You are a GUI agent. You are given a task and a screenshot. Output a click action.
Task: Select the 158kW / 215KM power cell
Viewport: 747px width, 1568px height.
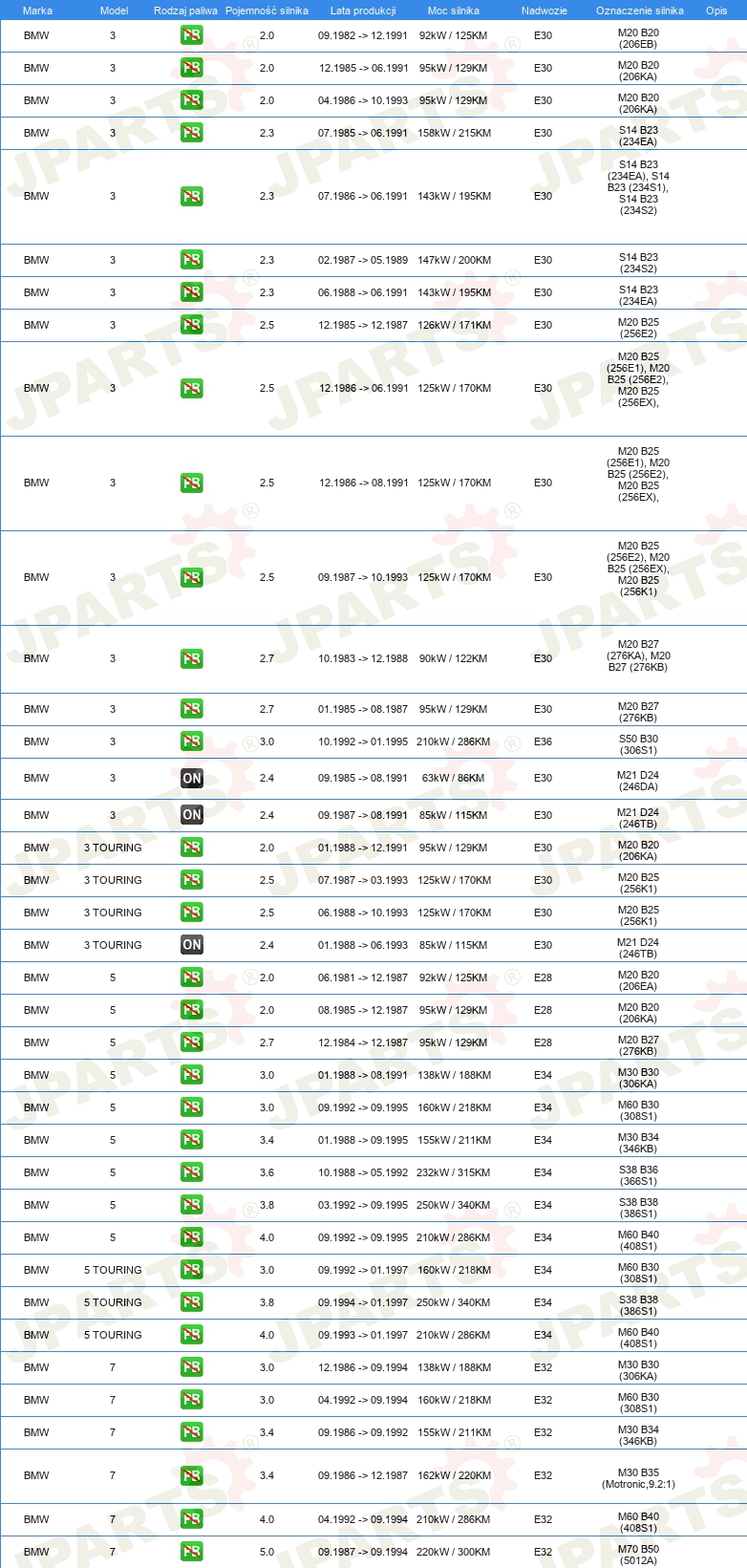coord(454,133)
